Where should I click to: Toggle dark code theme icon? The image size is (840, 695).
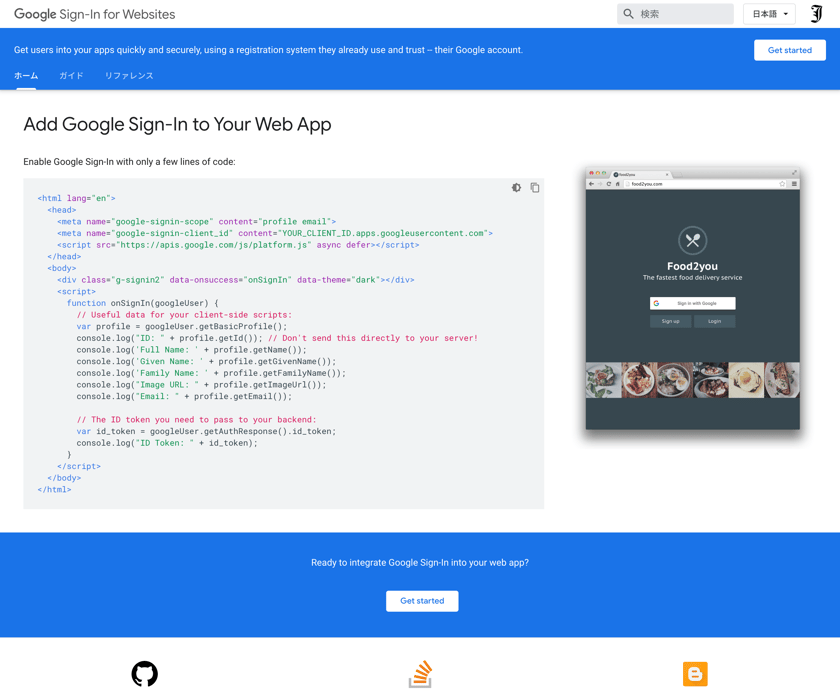(x=516, y=188)
